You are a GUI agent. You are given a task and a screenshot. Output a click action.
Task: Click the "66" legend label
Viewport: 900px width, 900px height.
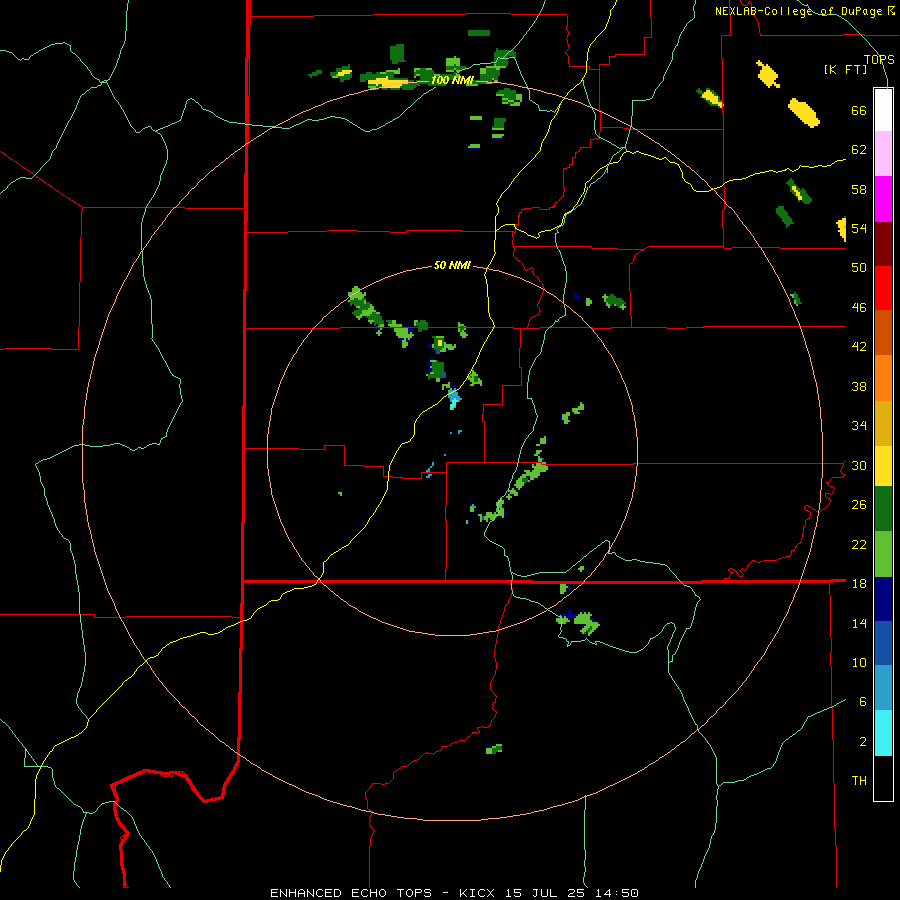click(859, 111)
